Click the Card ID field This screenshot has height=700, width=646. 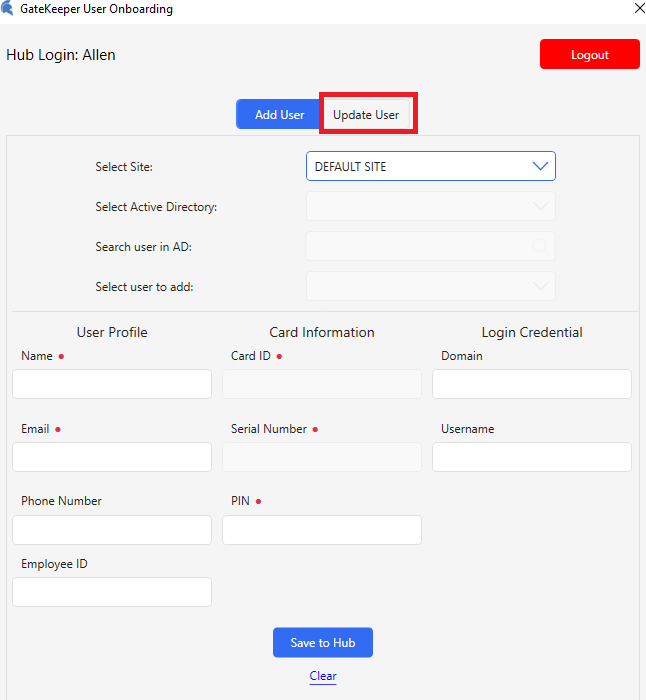coord(322,384)
